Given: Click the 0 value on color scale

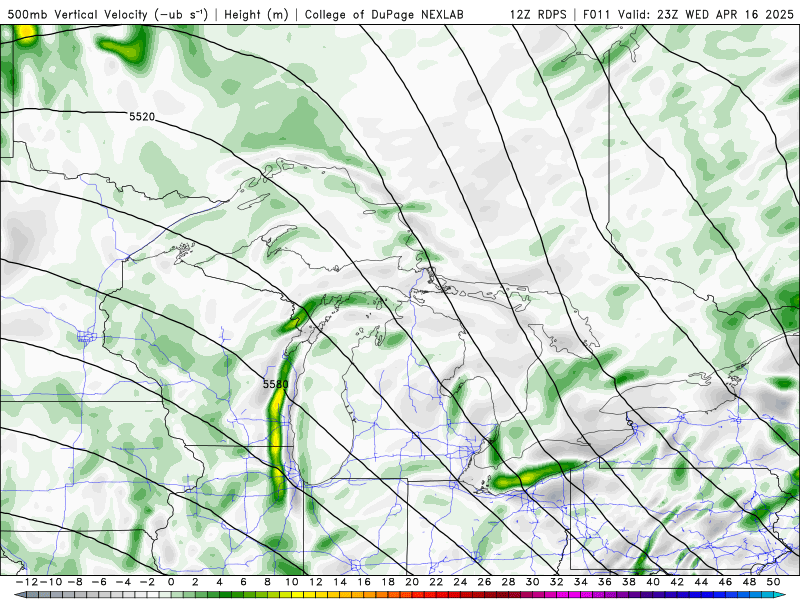Looking at the screenshot, I should (171, 582).
